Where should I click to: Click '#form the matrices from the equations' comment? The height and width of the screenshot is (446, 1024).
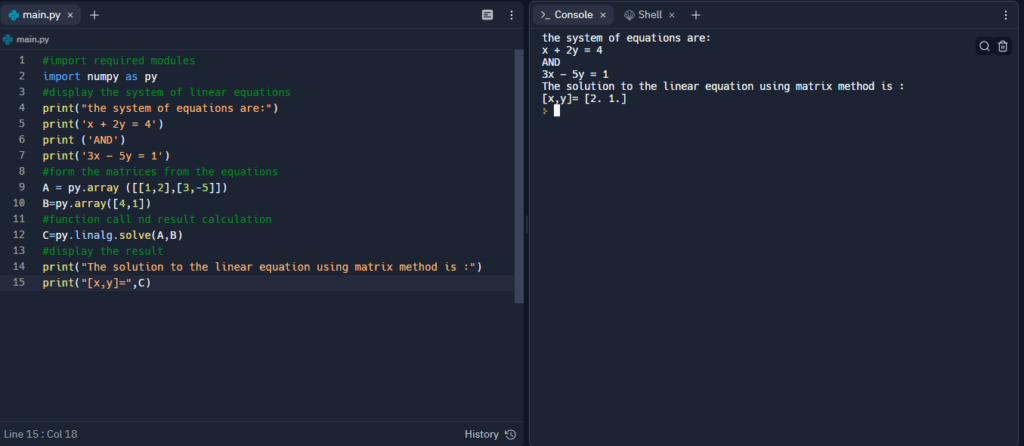[161, 172]
